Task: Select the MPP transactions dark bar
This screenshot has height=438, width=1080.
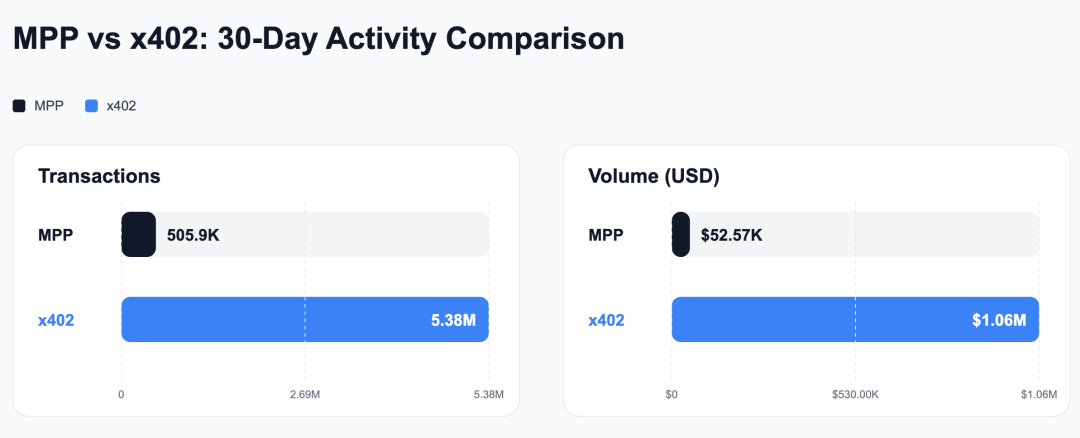Action: click(138, 234)
